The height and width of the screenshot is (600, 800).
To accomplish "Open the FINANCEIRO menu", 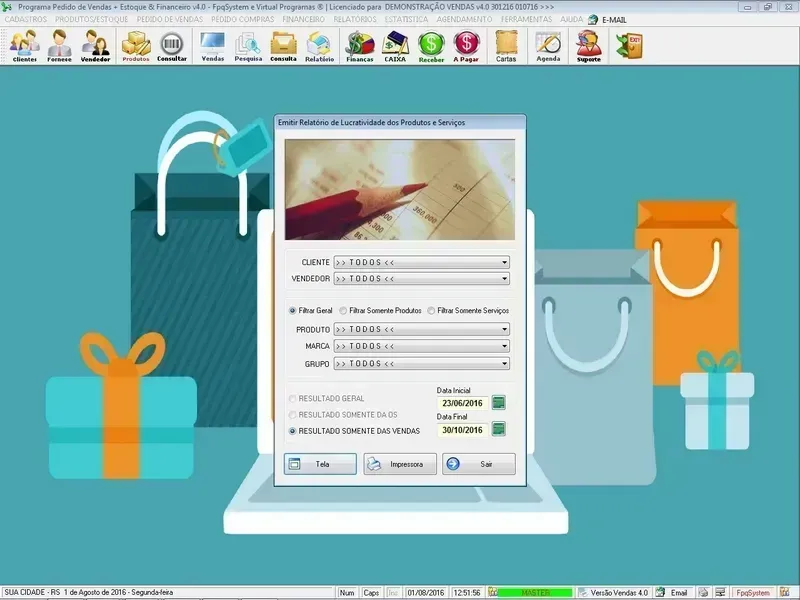I will [x=304, y=19].
